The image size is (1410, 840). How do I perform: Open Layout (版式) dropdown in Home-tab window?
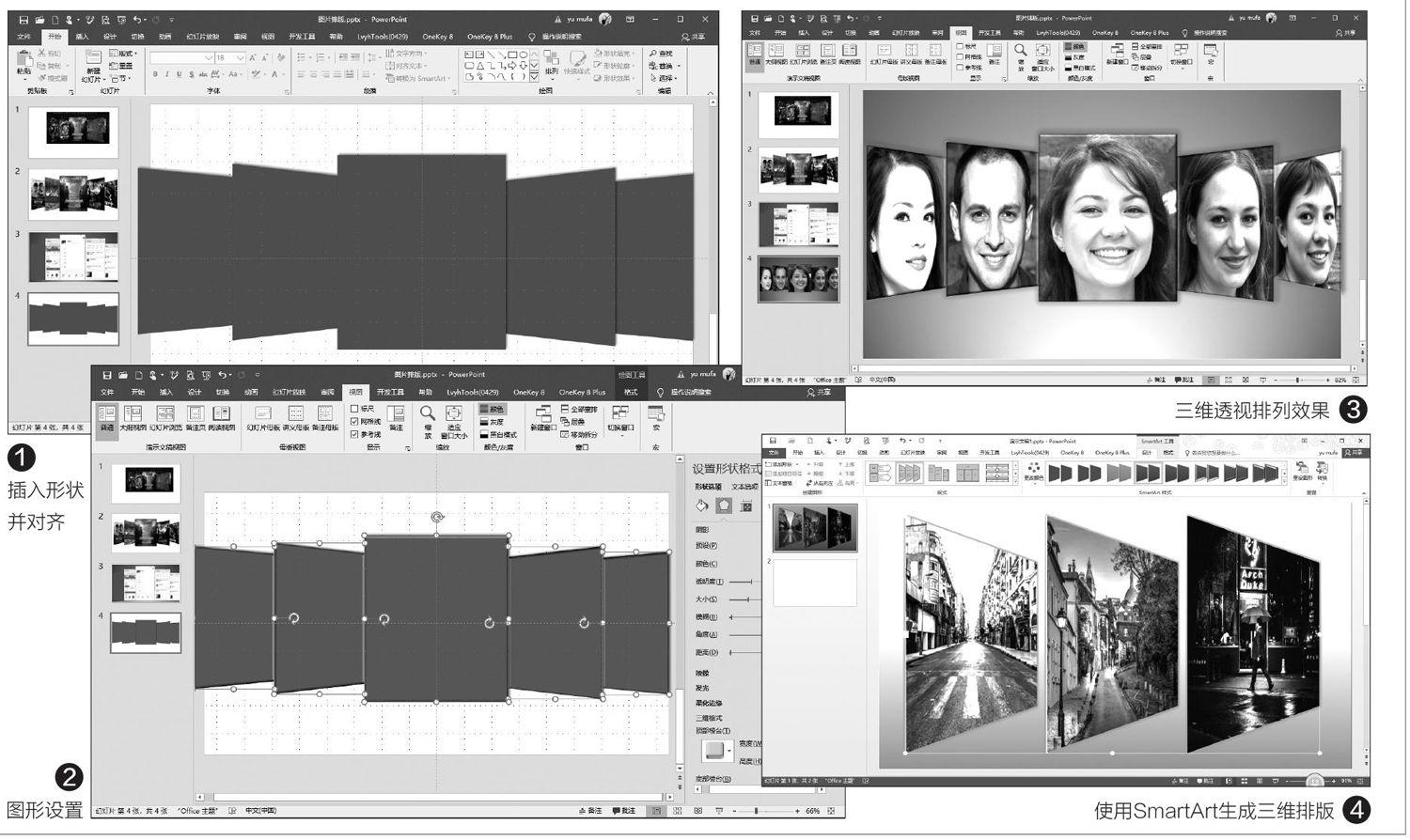tap(125, 54)
